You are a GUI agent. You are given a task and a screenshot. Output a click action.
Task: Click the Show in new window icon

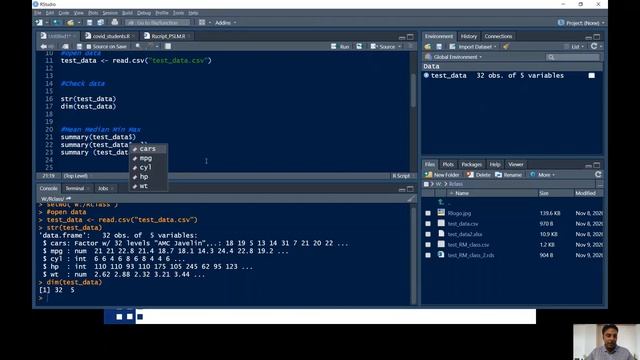[65, 47]
